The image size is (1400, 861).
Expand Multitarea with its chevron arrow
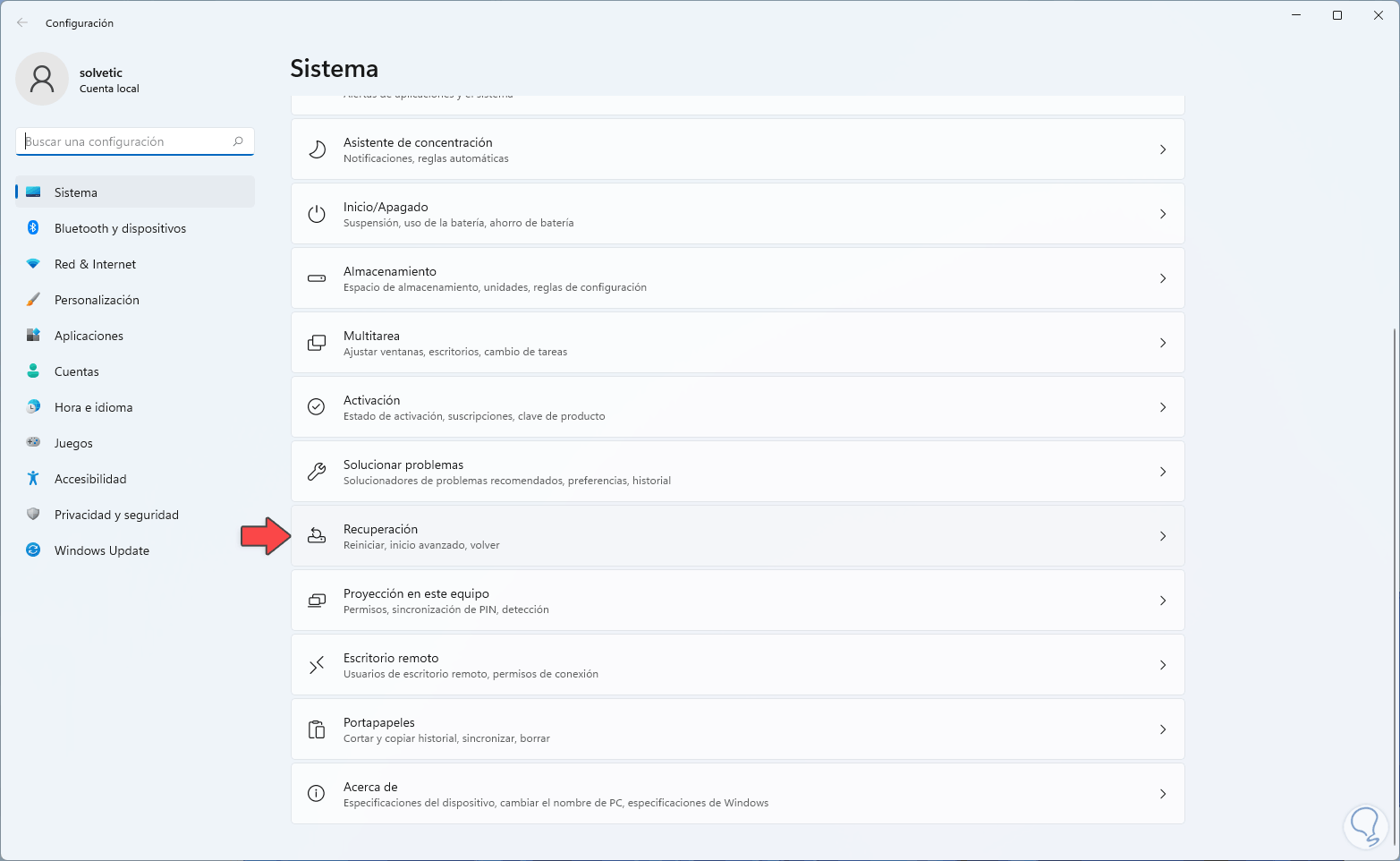click(1163, 343)
